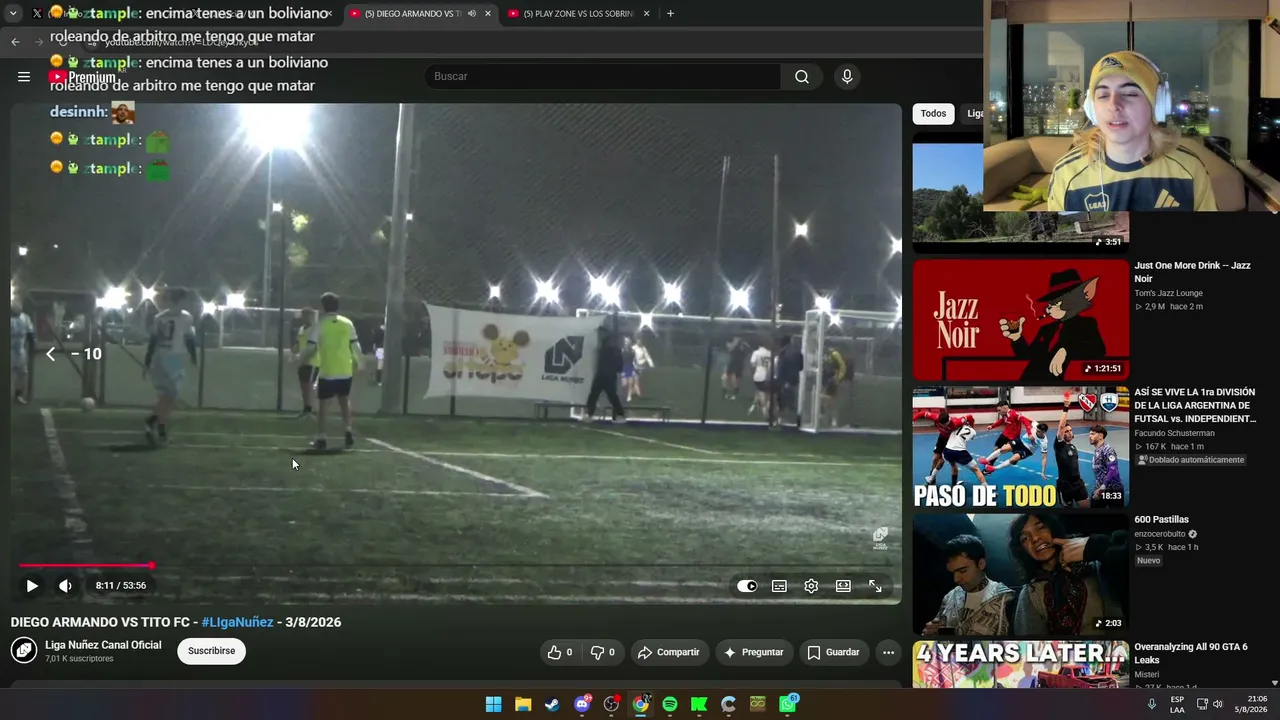The height and width of the screenshot is (720, 1280).
Task: Open the YouTube hamburger guide menu
Action: [x=24, y=76]
